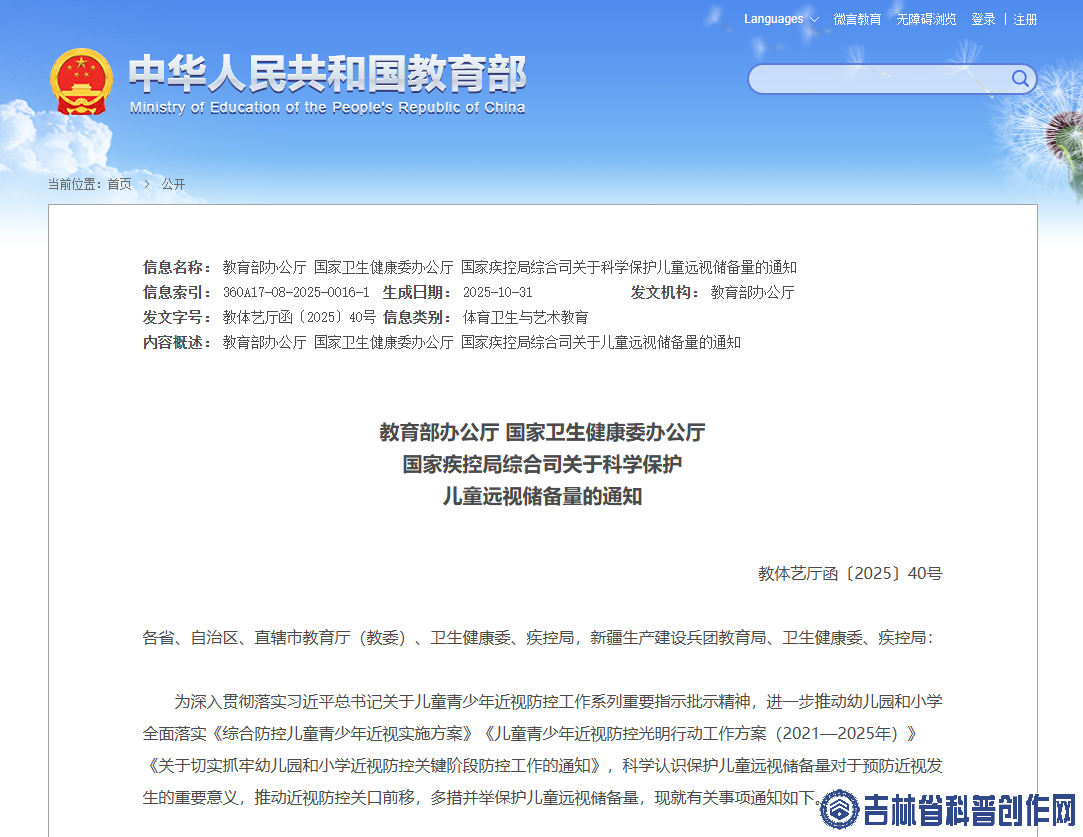Click the English Ministry of Education subtitle

[x=327, y=108]
